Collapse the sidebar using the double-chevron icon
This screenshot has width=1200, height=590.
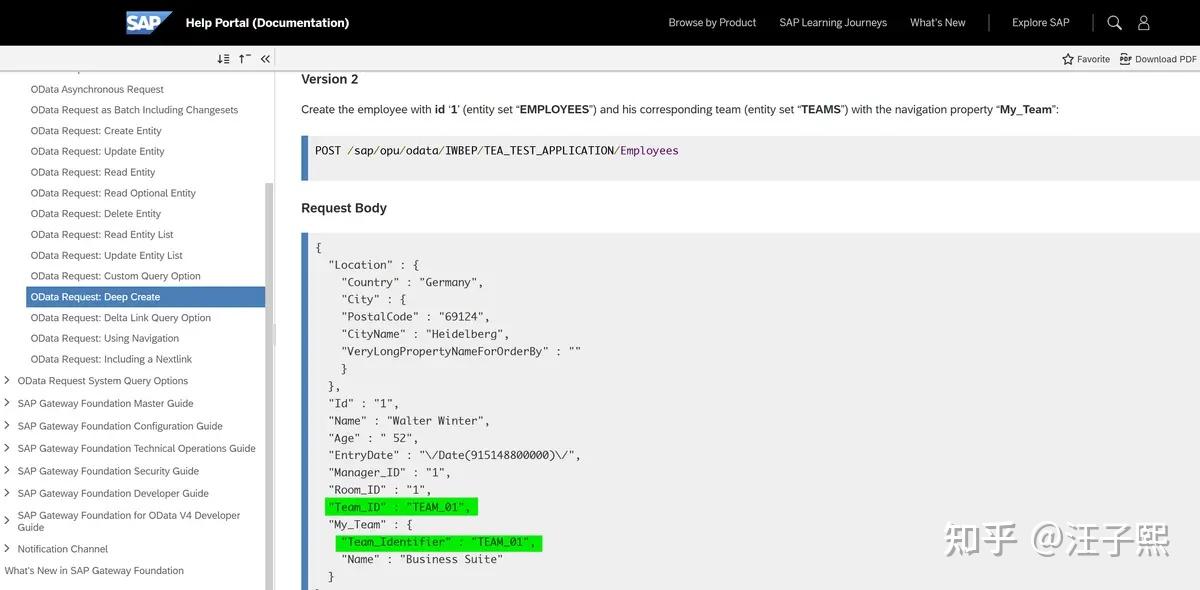[x=264, y=59]
